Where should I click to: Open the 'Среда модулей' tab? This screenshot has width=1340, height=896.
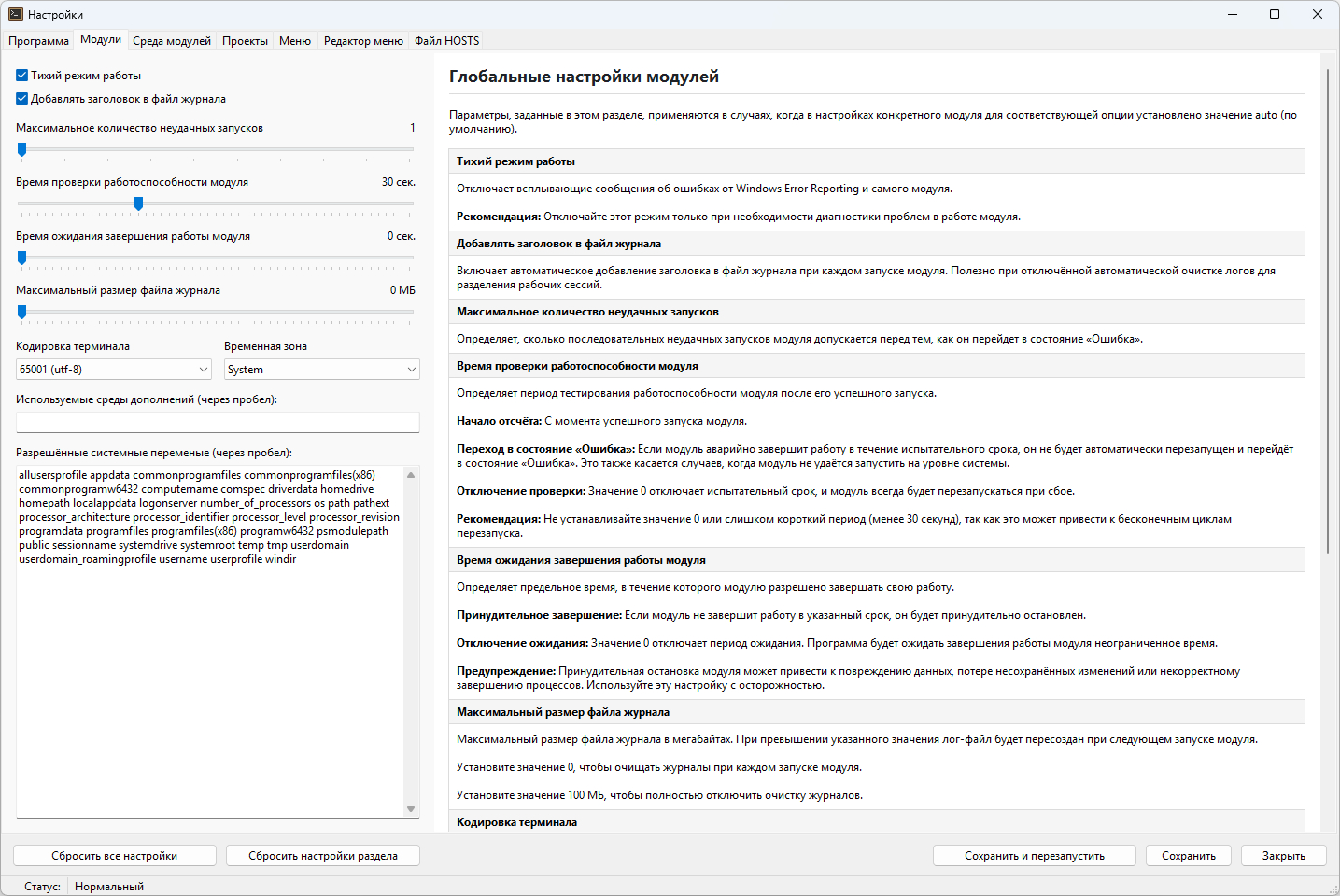click(172, 41)
